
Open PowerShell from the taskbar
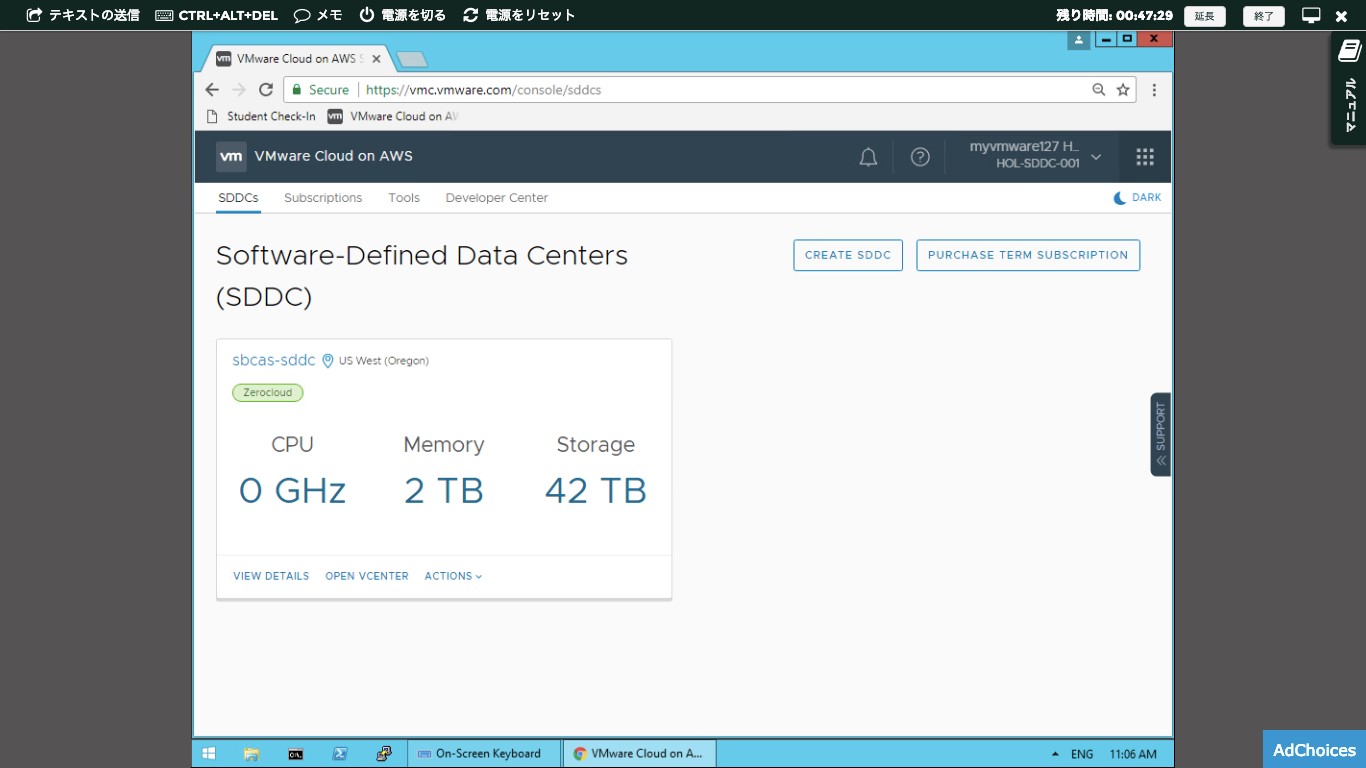click(x=339, y=754)
